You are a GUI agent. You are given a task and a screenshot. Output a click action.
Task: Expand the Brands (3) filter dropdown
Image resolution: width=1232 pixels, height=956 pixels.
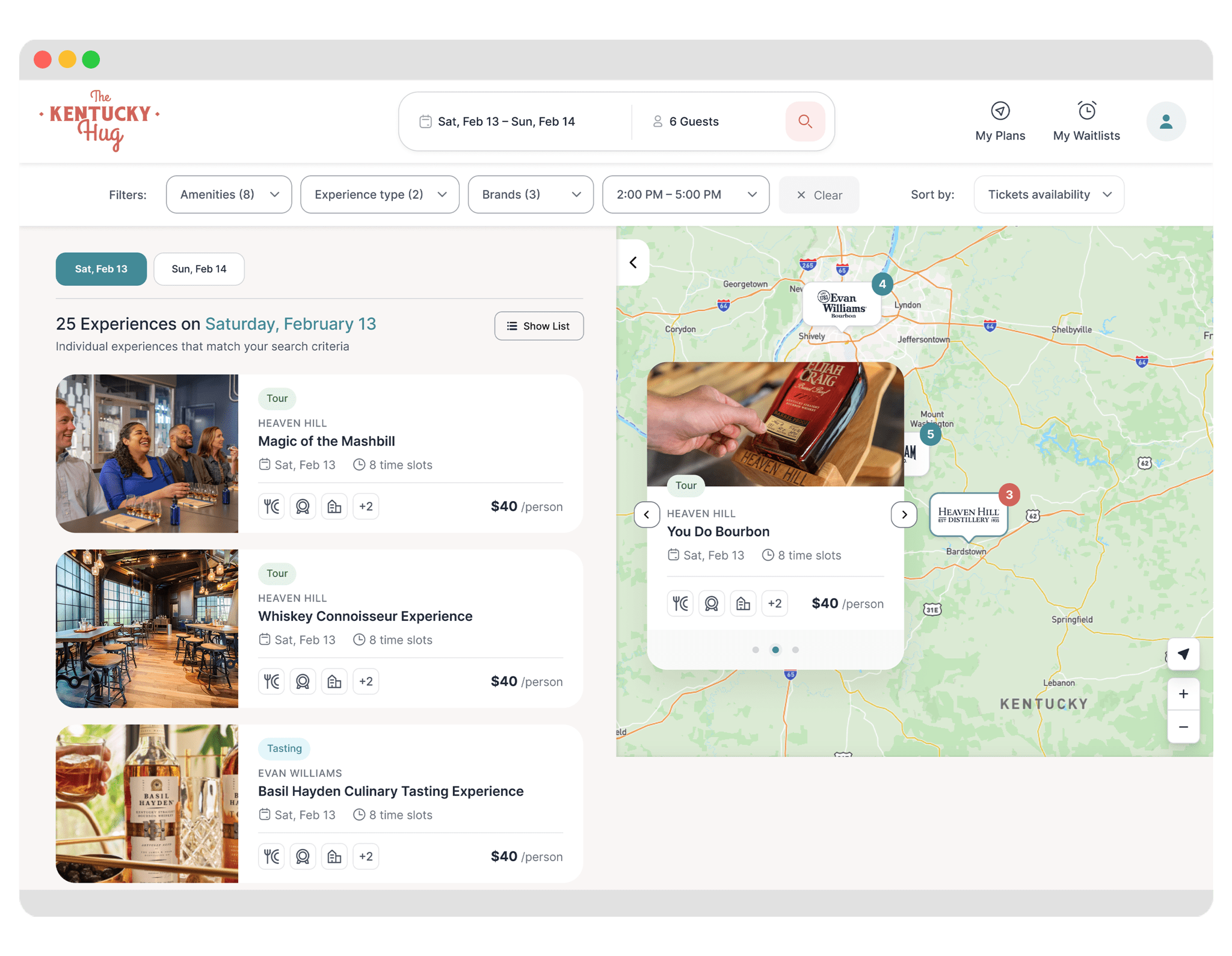[530, 194]
